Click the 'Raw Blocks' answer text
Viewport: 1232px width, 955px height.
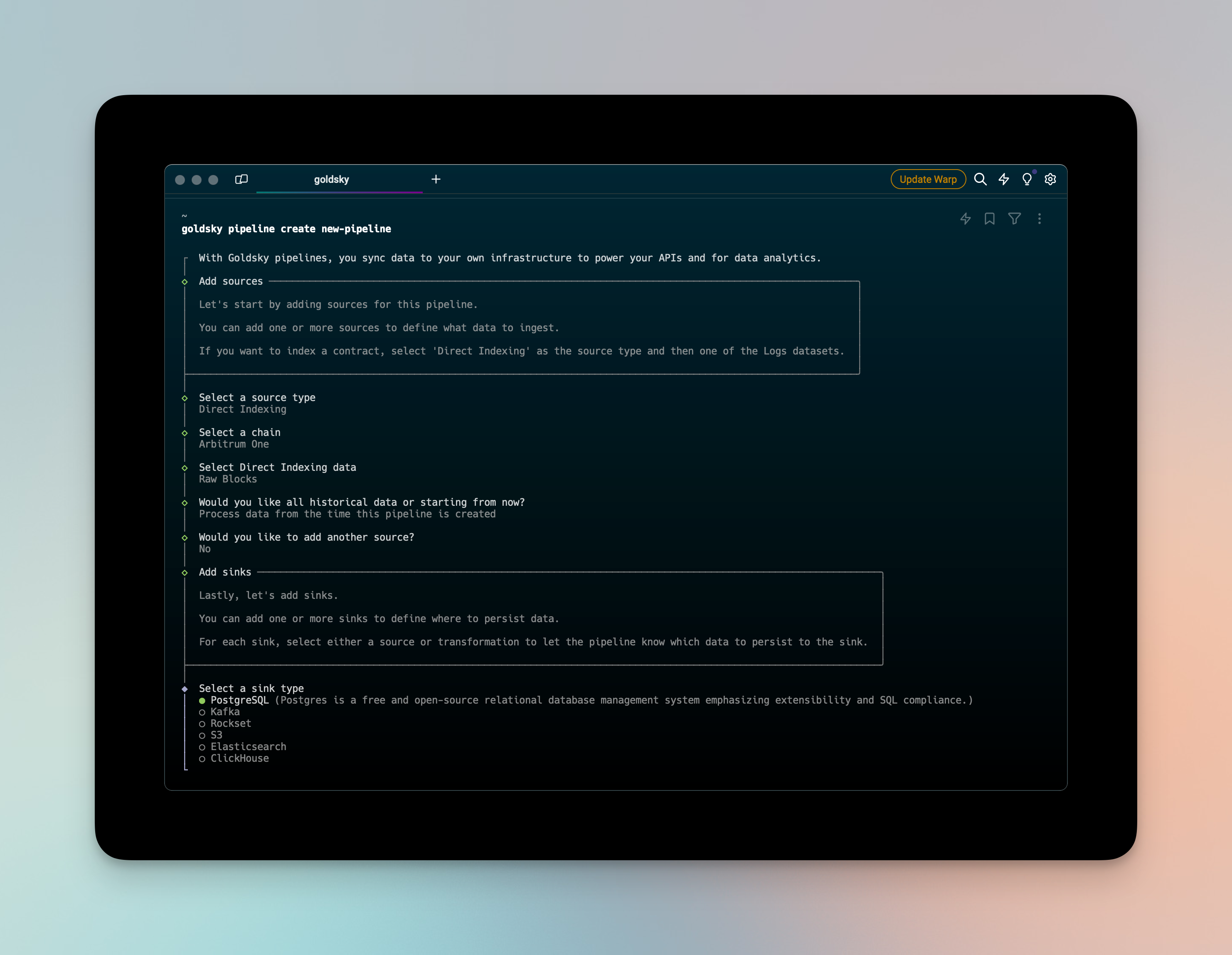[228, 480]
